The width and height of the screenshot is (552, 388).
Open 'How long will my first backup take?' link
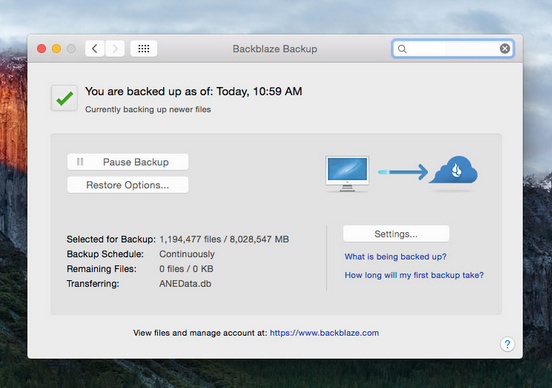[414, 275]
